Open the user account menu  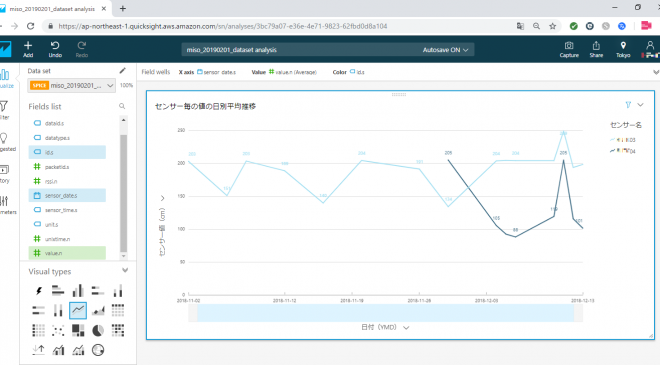tap(650, 49)
